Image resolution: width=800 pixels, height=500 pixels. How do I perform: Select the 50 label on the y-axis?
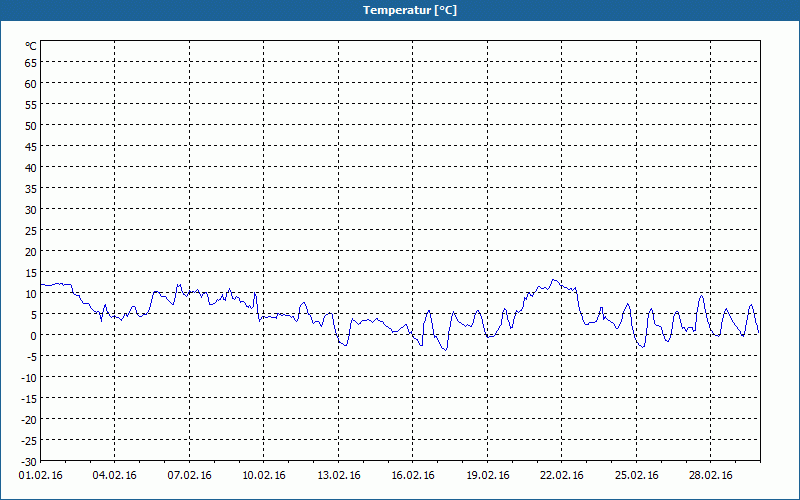pyautogui.click(x=30, y=126)
